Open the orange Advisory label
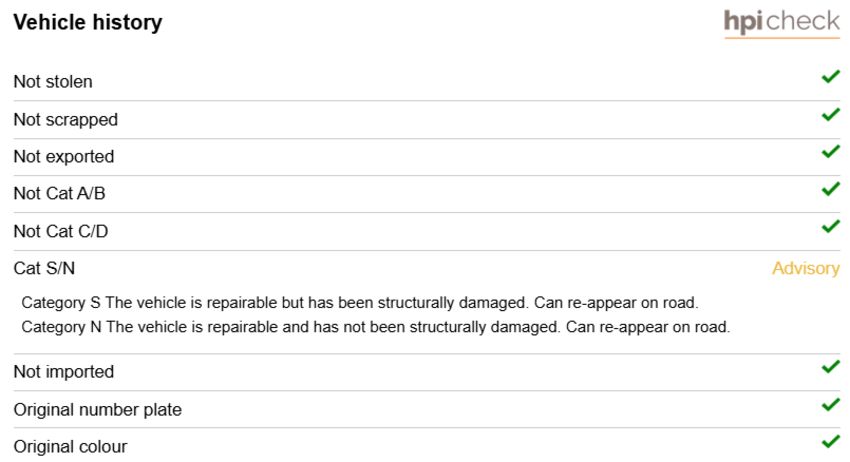850x462 pixels. [806, 268]
